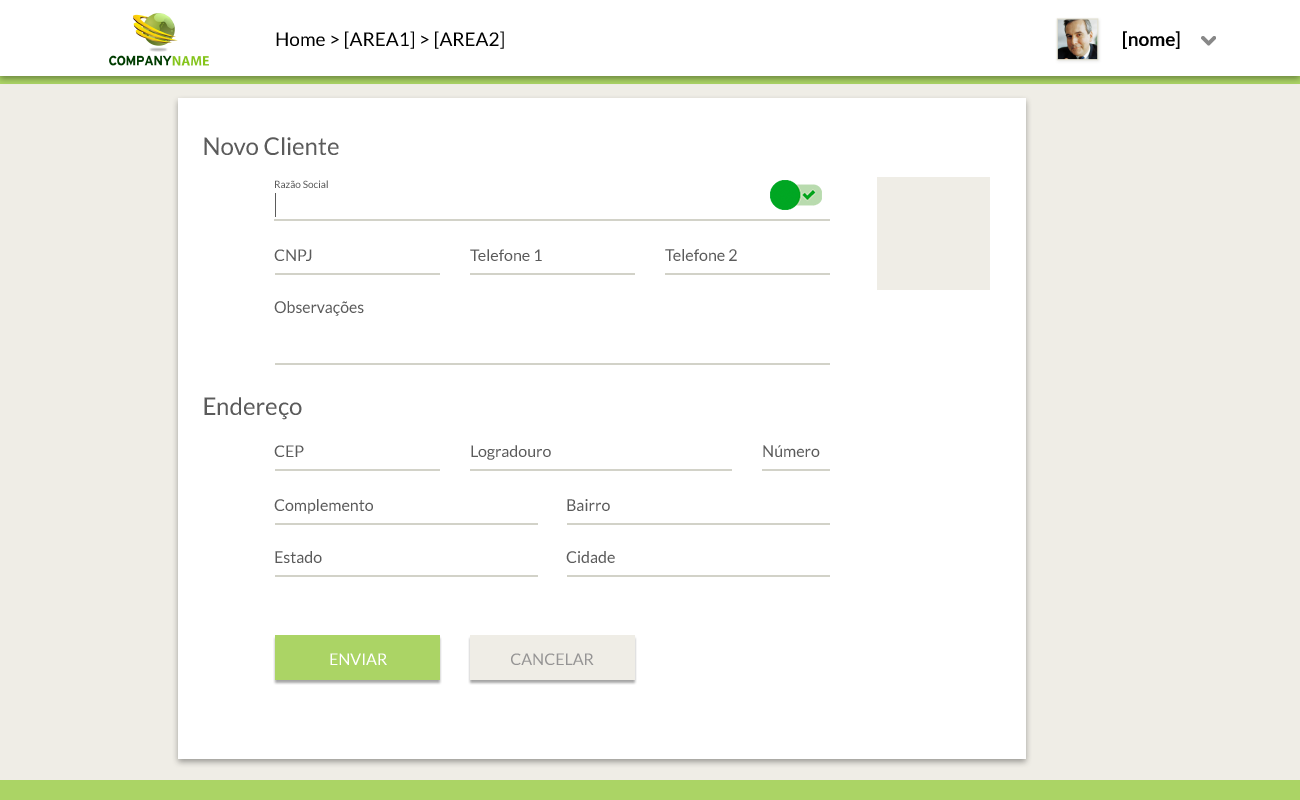
Task: Click the Logradouro field
Action: tap(600, 453)
